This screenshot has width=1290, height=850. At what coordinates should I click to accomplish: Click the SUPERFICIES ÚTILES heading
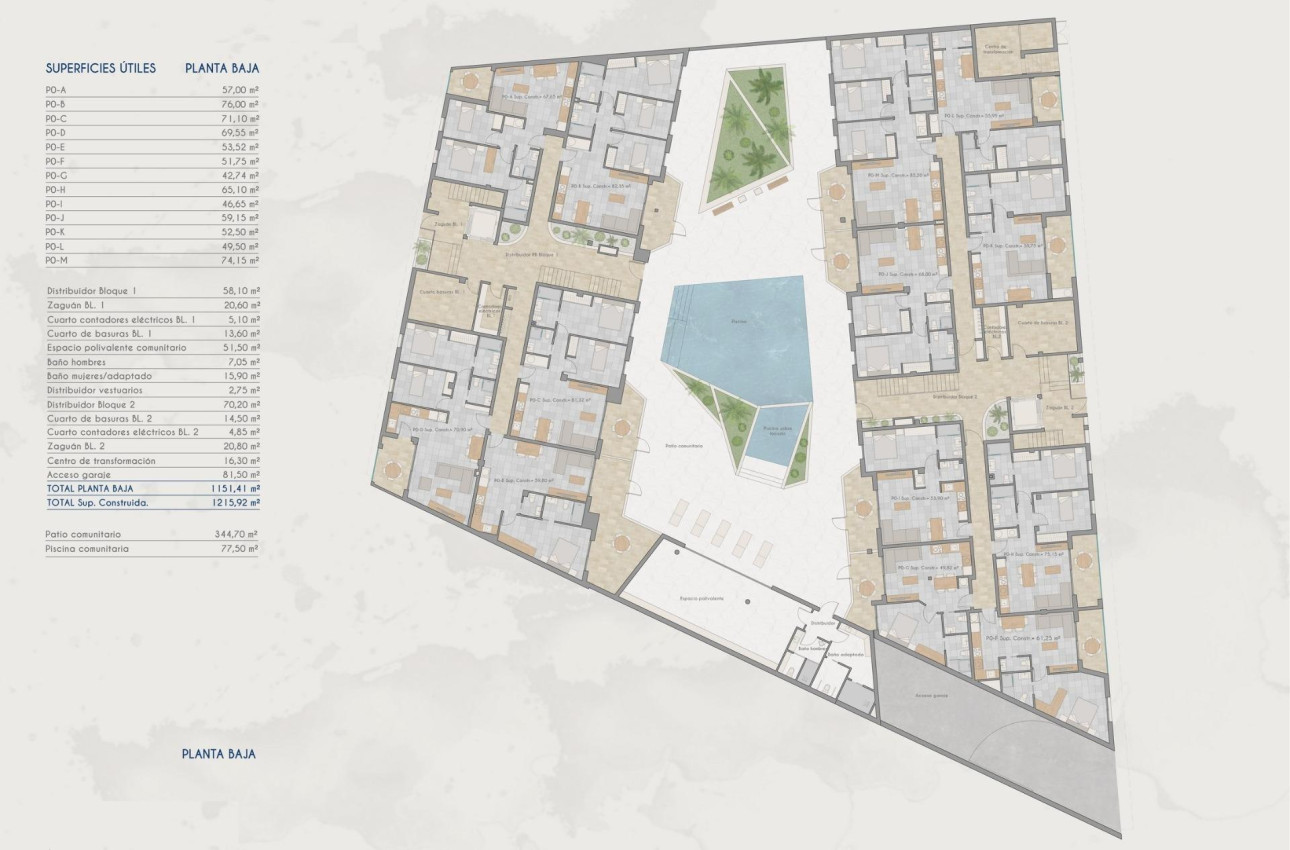[98, 69]
